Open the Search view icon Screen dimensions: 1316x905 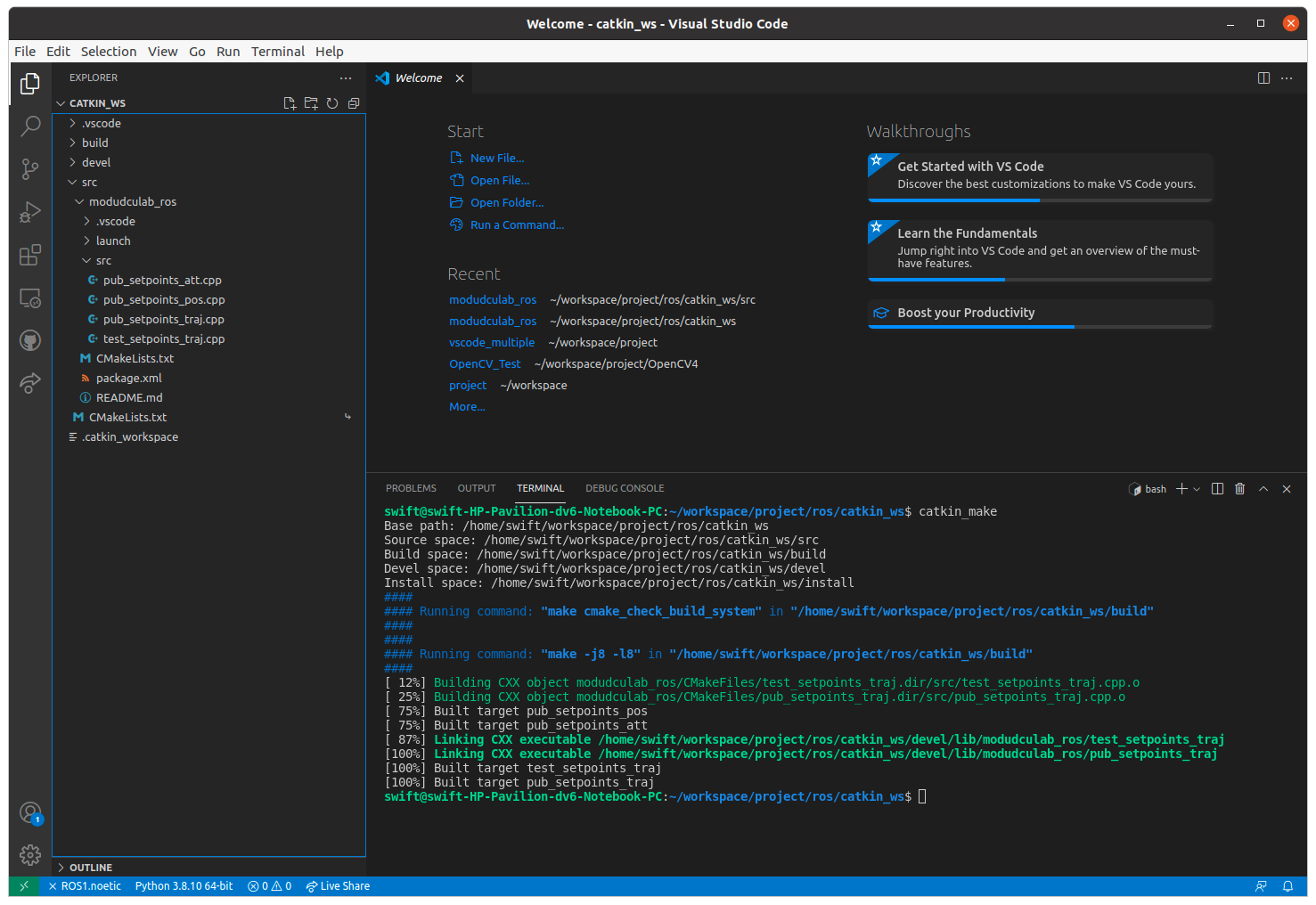[x=30, y=126]
